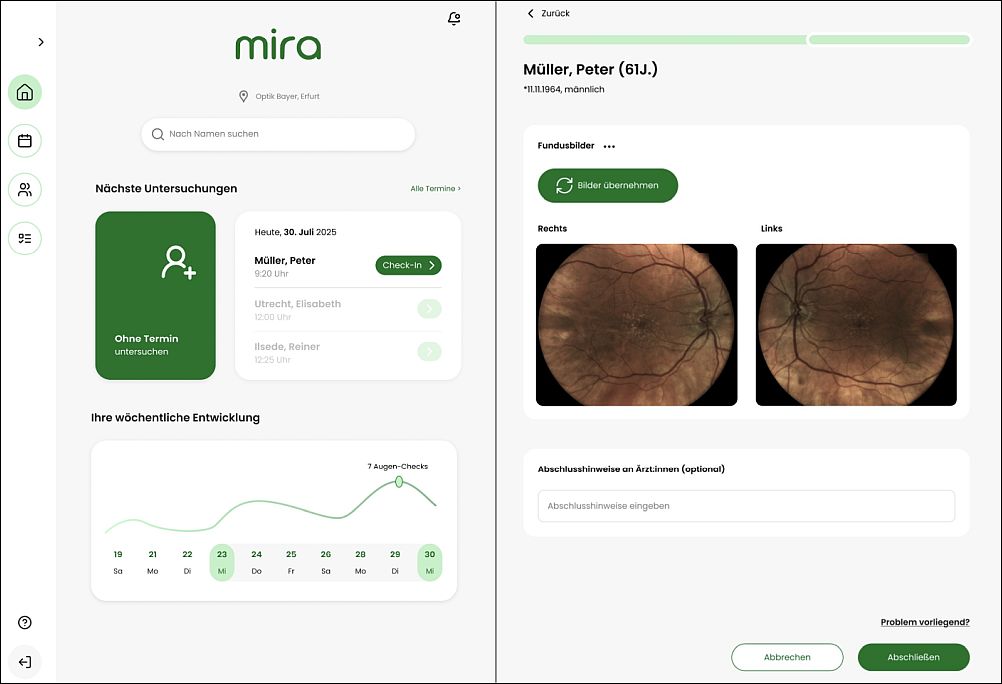The width and height of the screenshot is (1002, 684).
Task: Select the 7 Augen-Checks chart data point
Action: (399, 482)
